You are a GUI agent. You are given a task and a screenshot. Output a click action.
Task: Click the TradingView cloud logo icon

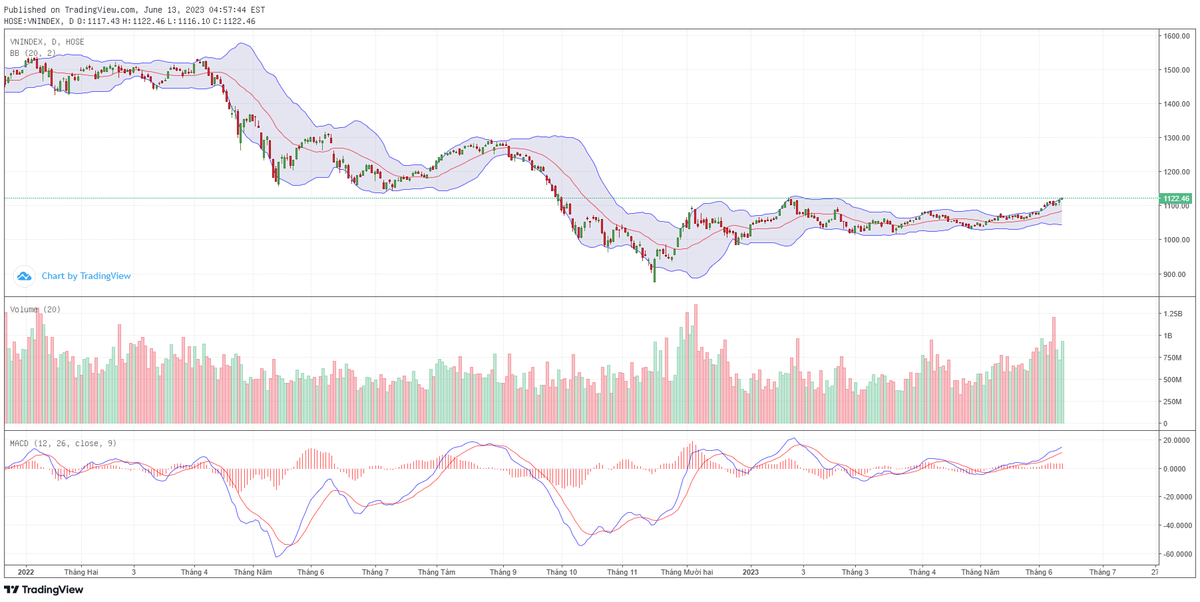click(x=24, y=276)
